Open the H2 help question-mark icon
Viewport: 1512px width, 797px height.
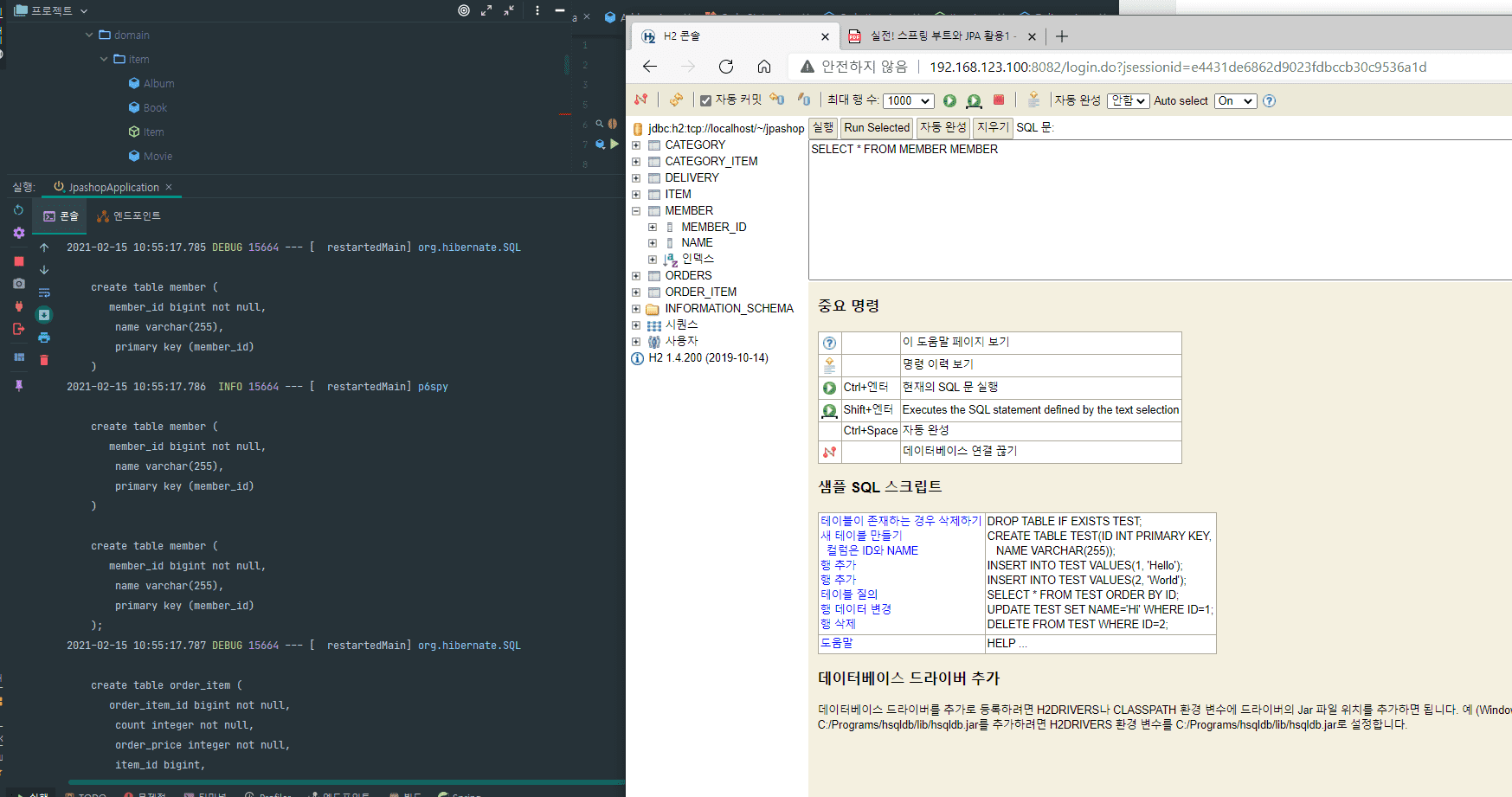pos(1269,100)
